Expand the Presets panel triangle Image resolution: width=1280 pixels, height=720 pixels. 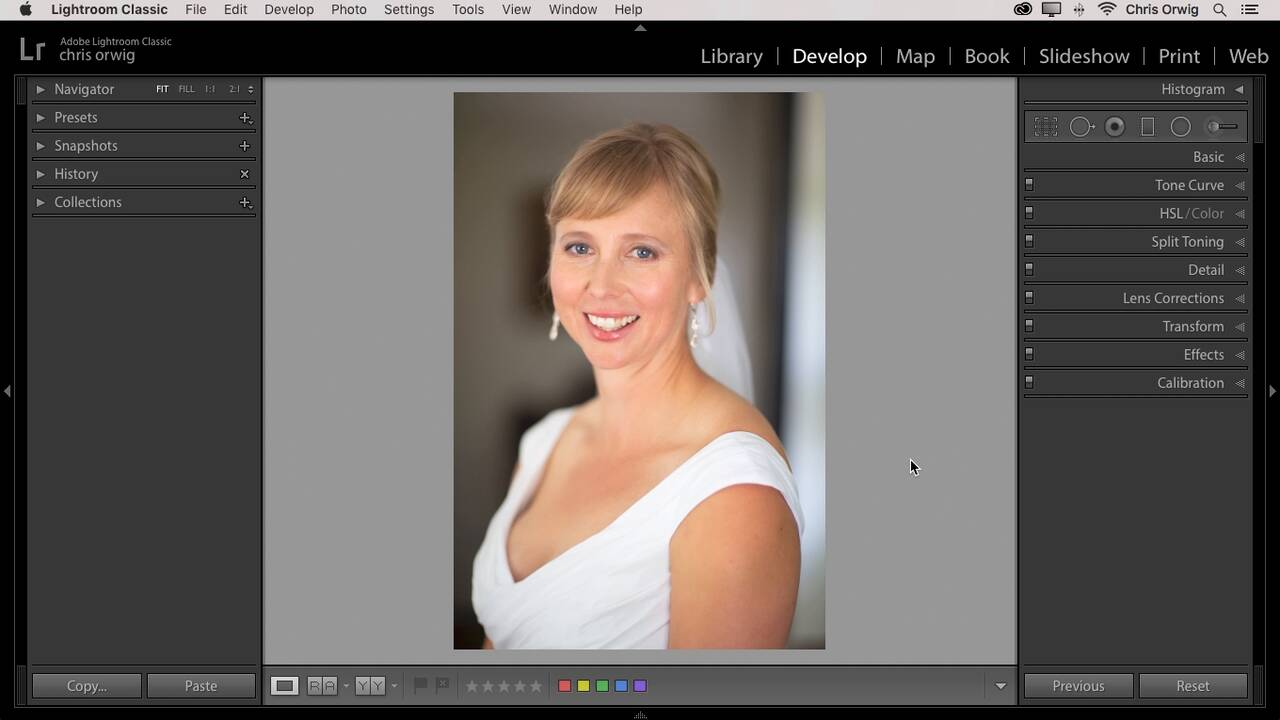point(40,117)
